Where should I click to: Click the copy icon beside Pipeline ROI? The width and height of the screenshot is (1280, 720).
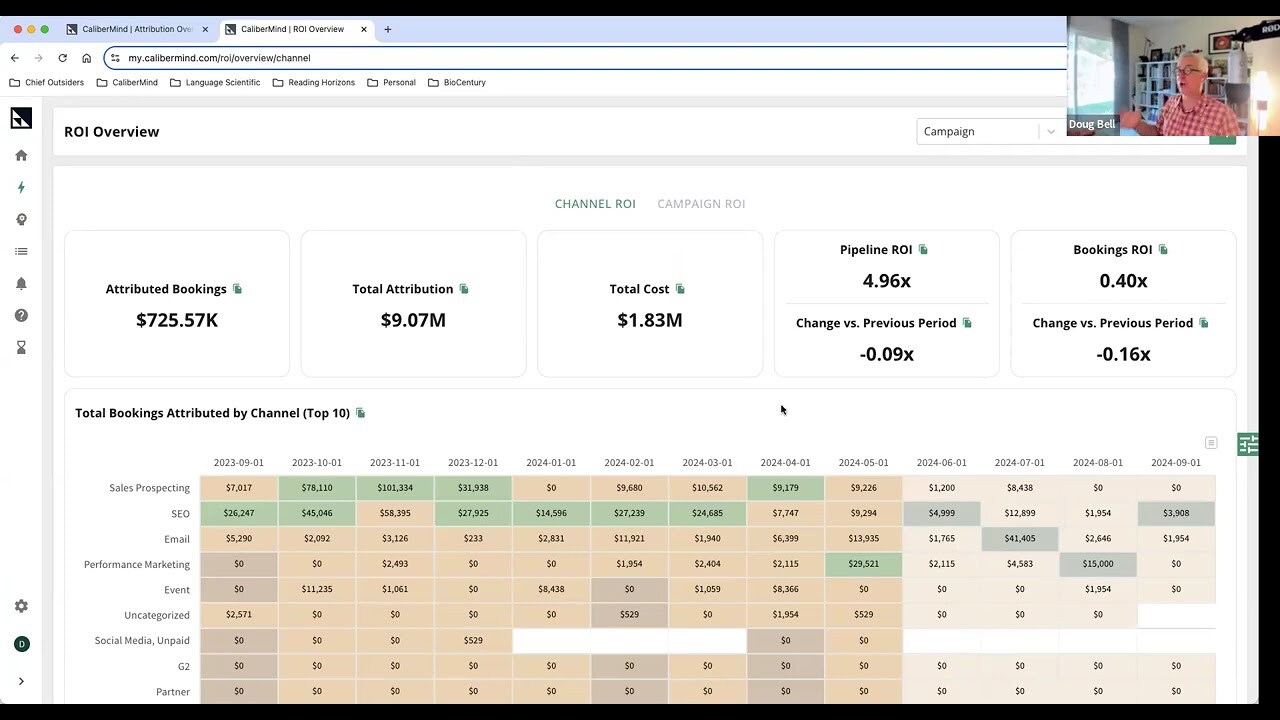[x=923, y=249]
